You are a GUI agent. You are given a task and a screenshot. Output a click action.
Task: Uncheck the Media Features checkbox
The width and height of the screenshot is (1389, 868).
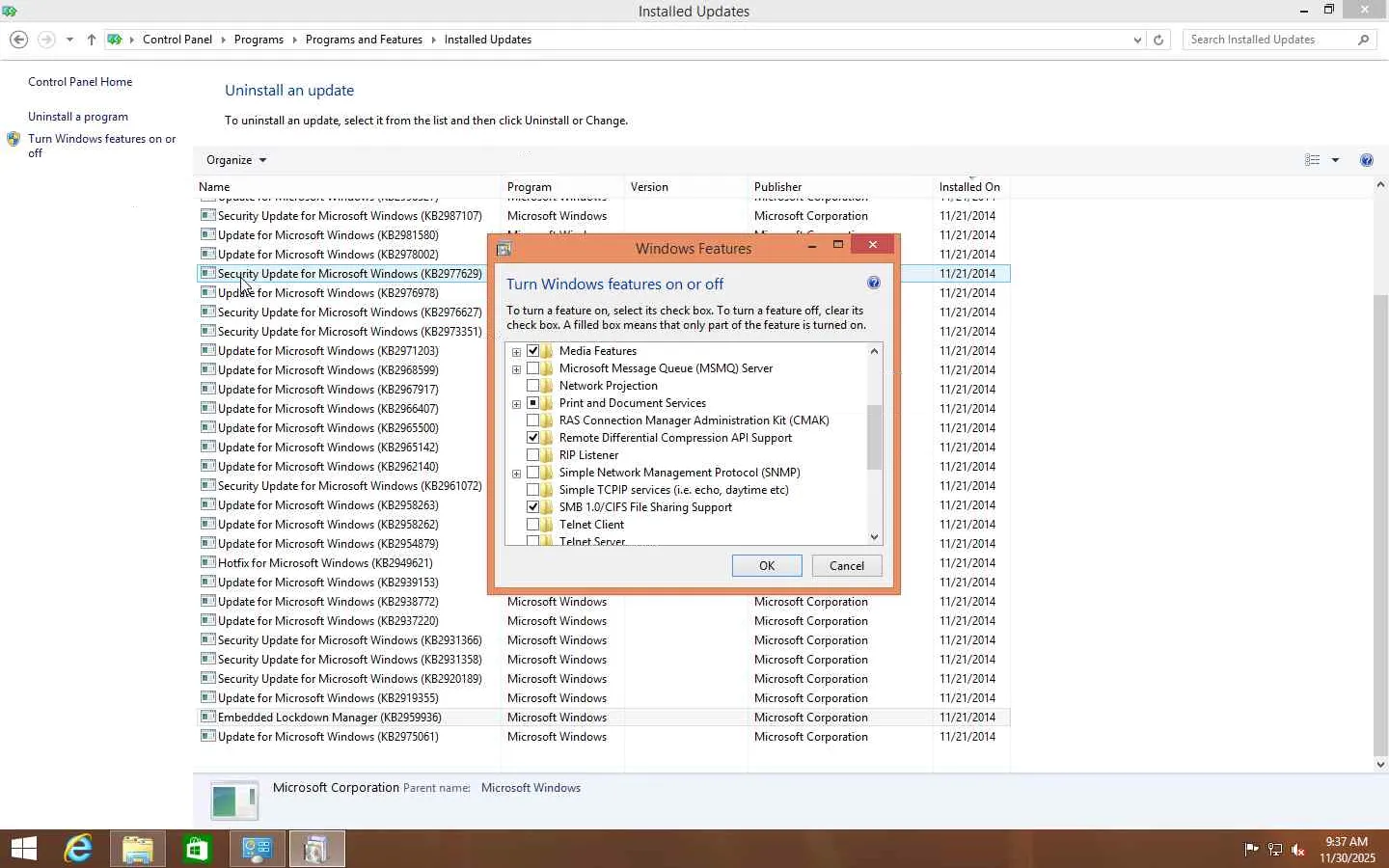pyautogui.click(x=532, y=351)
